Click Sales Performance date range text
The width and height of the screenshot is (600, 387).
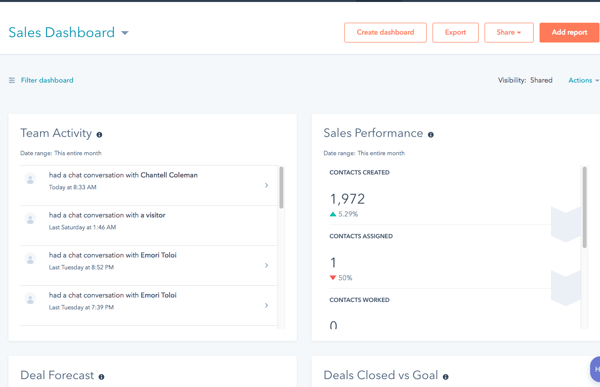coord(364,153)
